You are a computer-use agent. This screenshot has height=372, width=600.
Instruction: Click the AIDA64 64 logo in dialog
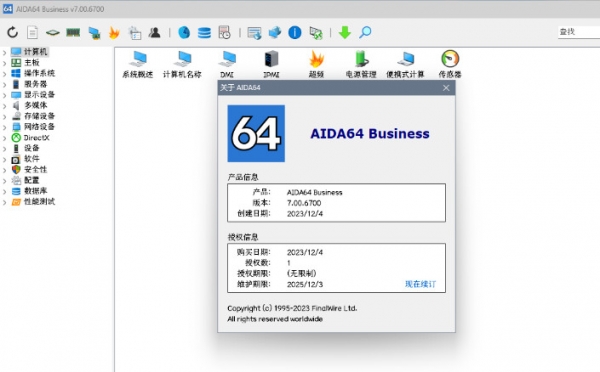[256, 134]
